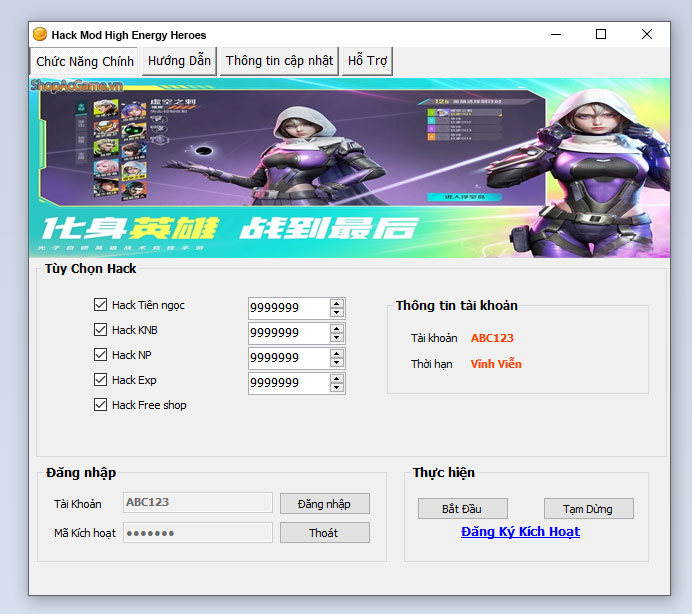Click the ABC123 account name text

(x=492, y=338)
